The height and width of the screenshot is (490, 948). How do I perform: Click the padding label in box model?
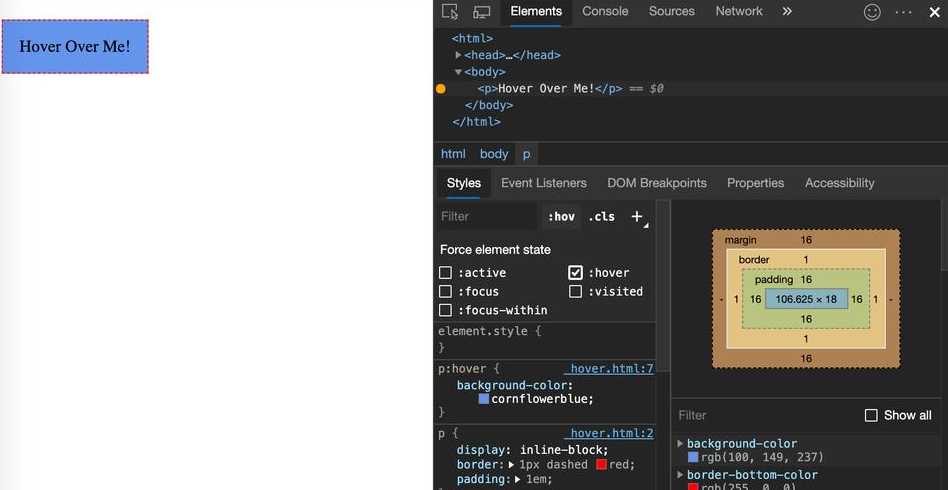774,279
